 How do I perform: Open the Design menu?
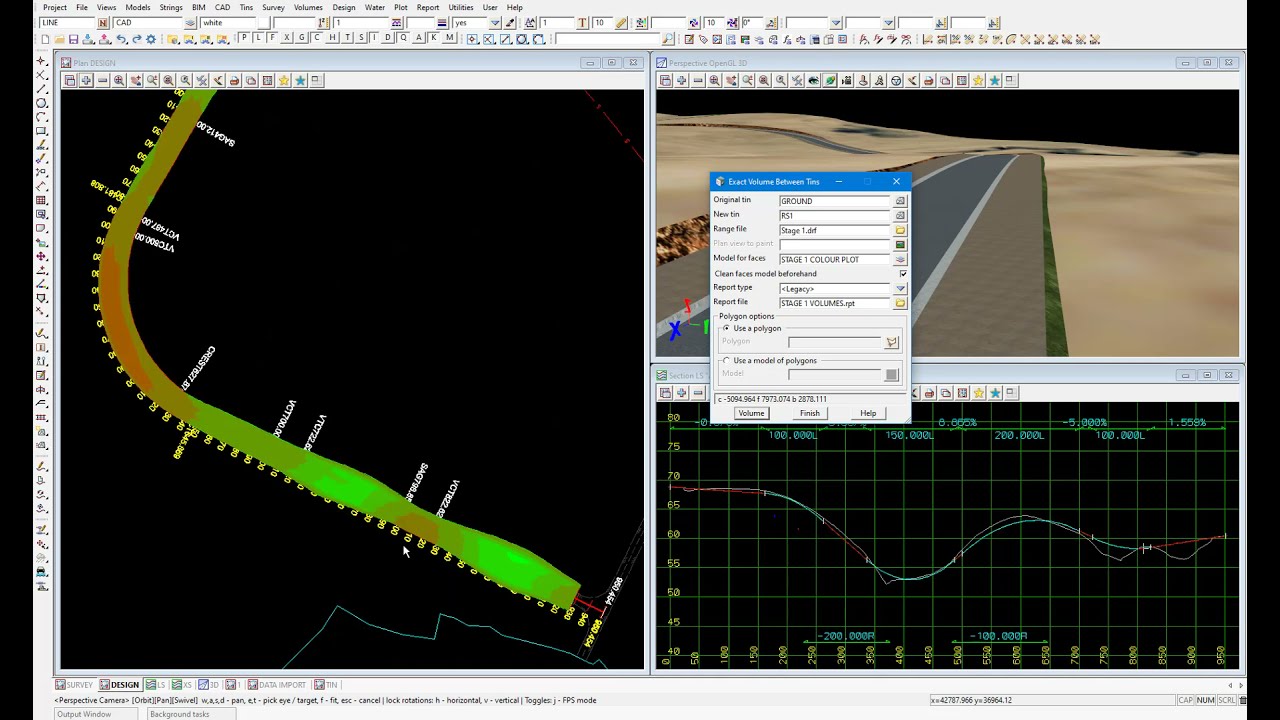point(344,7)
